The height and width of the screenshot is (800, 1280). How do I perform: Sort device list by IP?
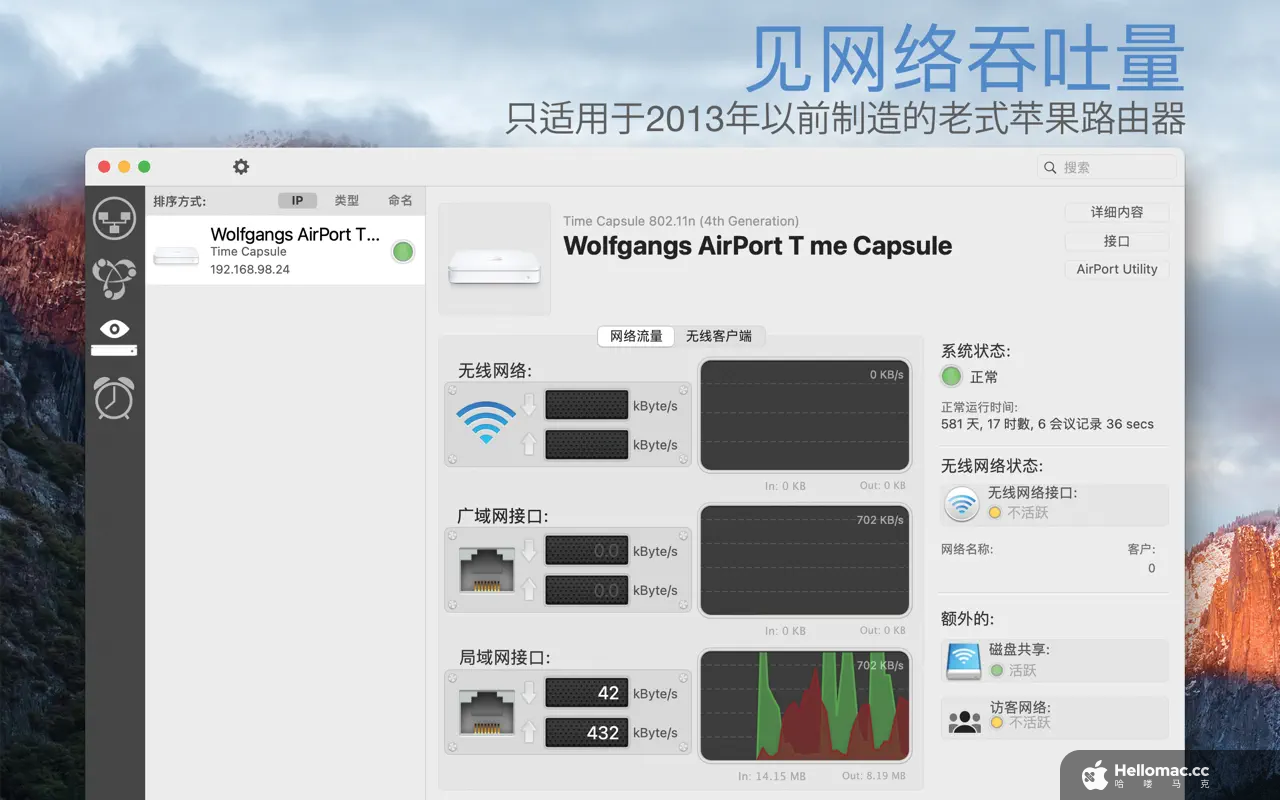coord(297,201)
